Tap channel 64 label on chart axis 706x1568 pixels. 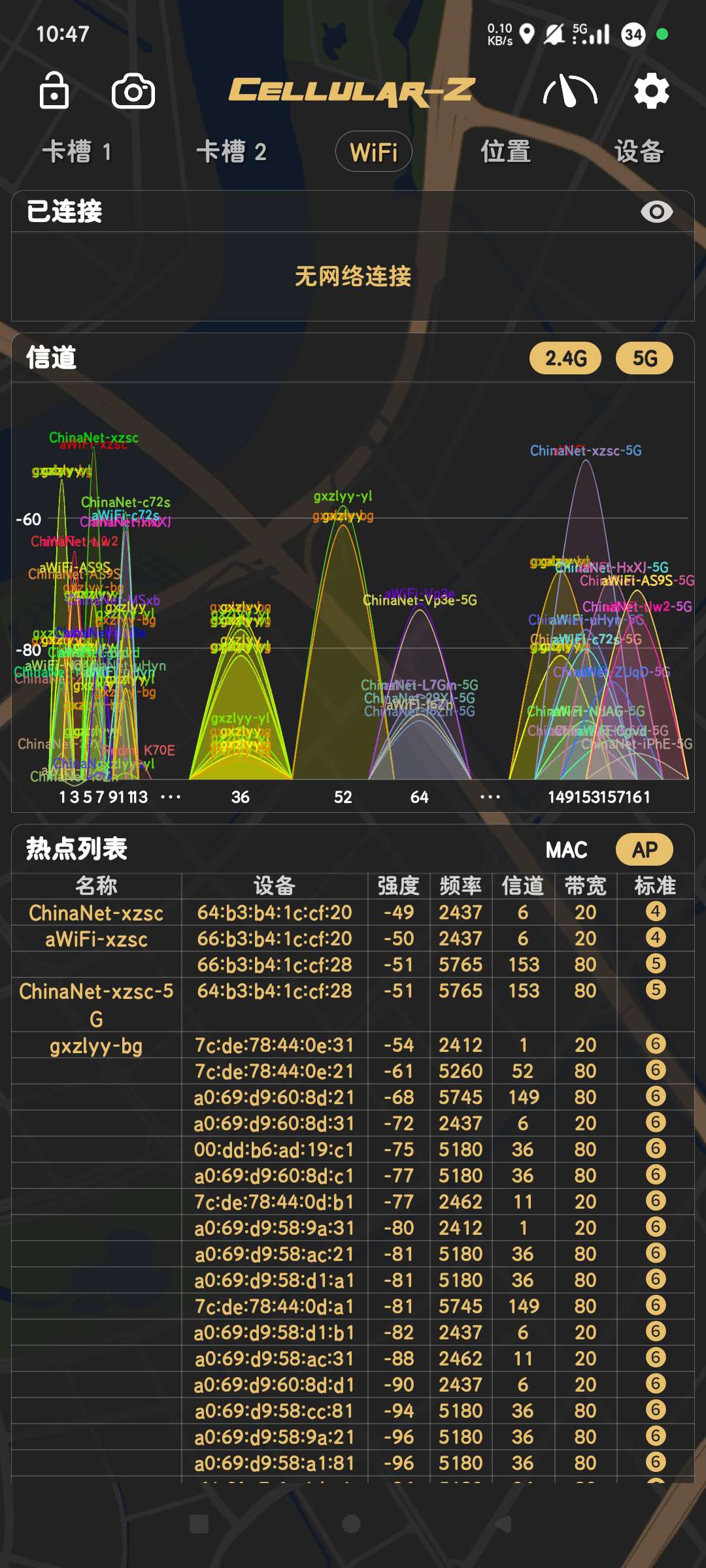coord(420,797)
